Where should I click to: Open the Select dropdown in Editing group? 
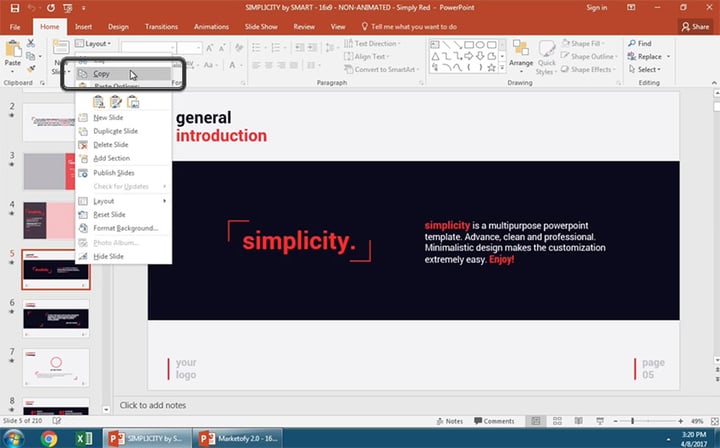(x=645, y=69)
